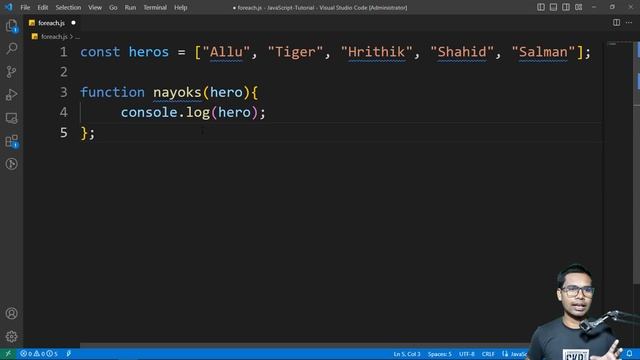Open the Manage gear settings icon
Viewport: 640px width, 360px height.
11,336
